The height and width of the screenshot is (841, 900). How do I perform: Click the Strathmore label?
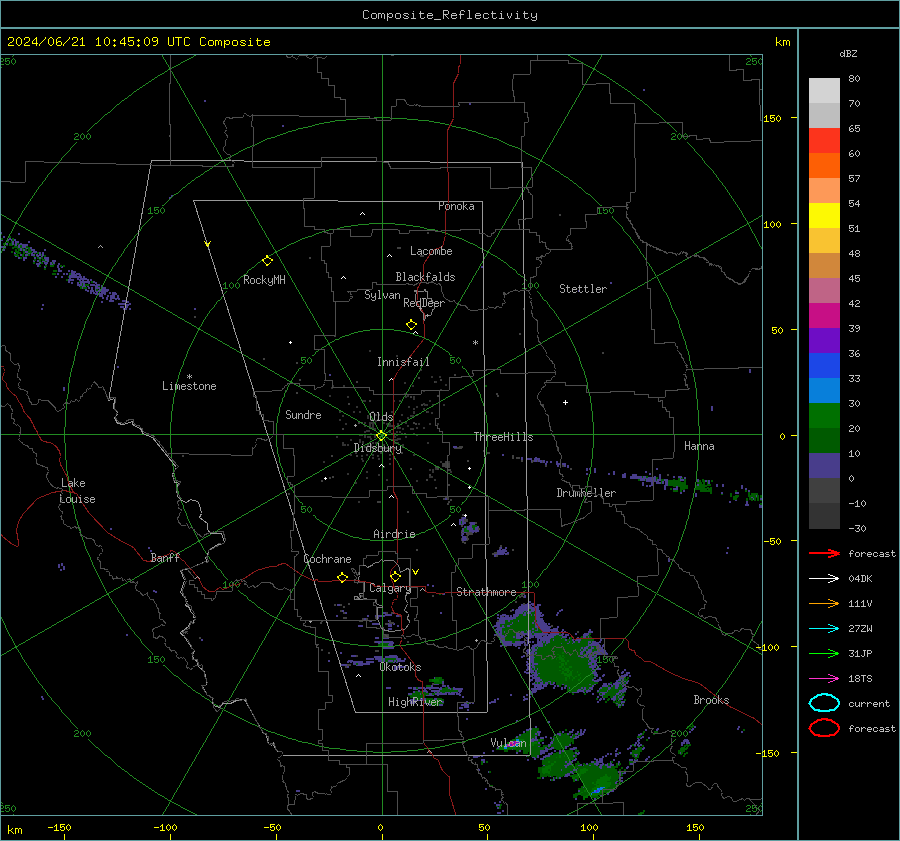[486, 592]
